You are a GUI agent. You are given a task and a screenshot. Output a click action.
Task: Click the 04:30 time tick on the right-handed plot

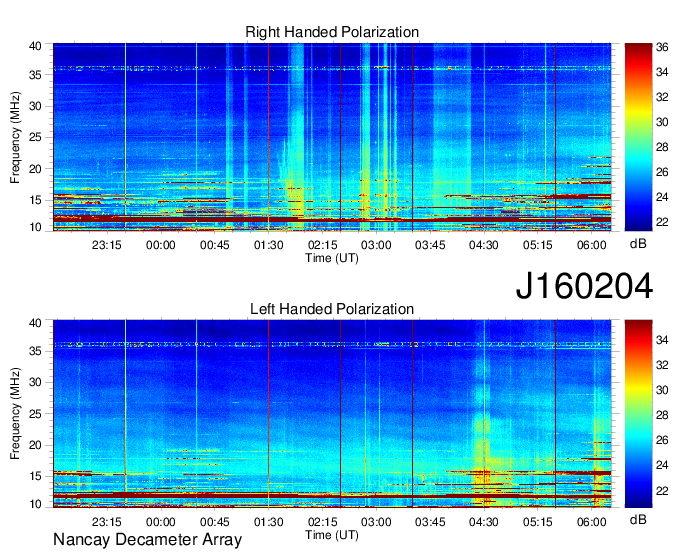[x=484, y=245]
